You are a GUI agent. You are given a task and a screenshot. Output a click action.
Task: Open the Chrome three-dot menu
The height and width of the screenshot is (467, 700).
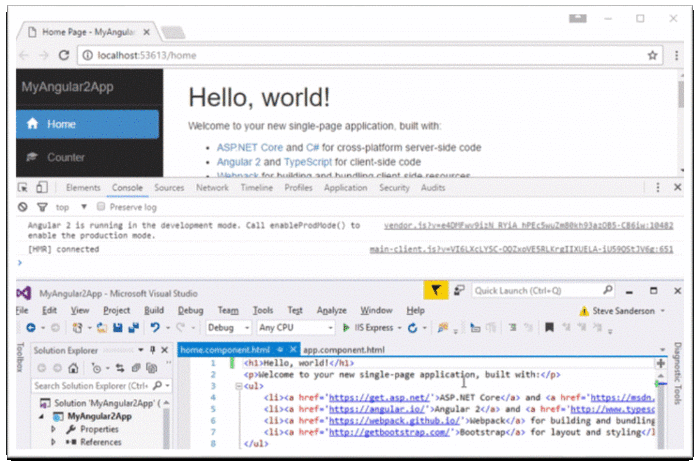click(676, 55)
